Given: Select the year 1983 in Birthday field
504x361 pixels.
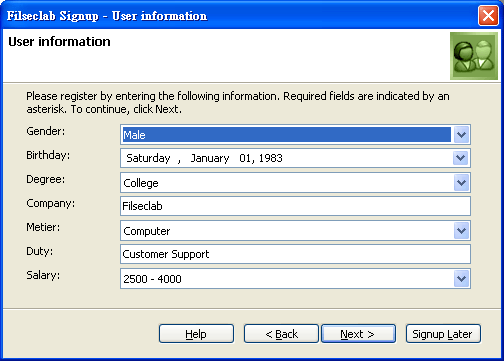Looking at the screenshot, I should (x=271, y=158).
